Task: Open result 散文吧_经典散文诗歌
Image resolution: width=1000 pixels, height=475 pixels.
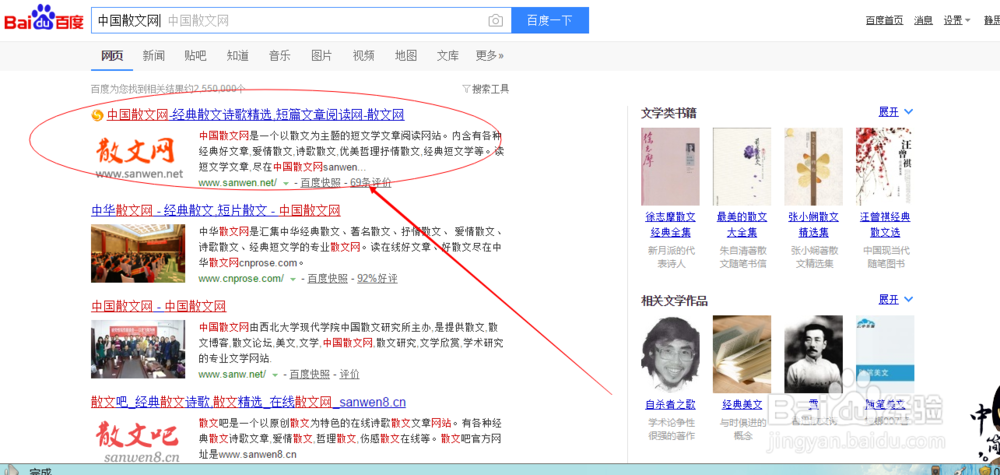Action: (x=248, y=402)
